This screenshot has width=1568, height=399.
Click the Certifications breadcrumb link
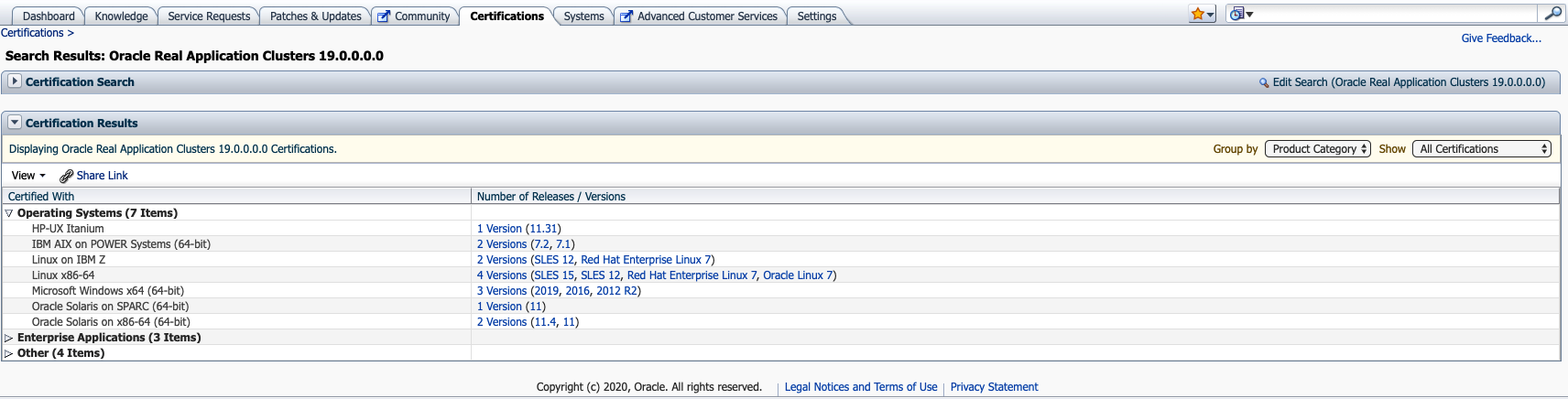coord(32,33)
